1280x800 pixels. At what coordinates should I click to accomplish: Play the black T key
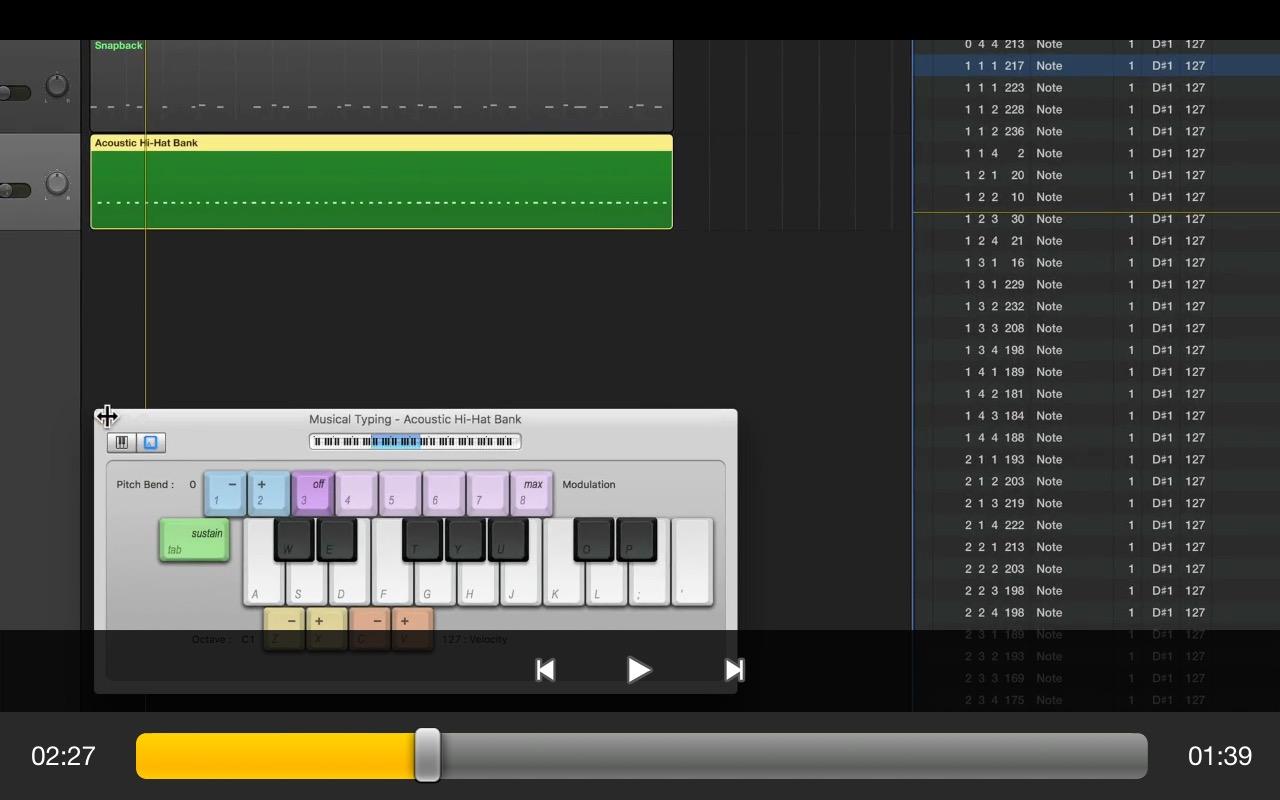pos(423,539)
